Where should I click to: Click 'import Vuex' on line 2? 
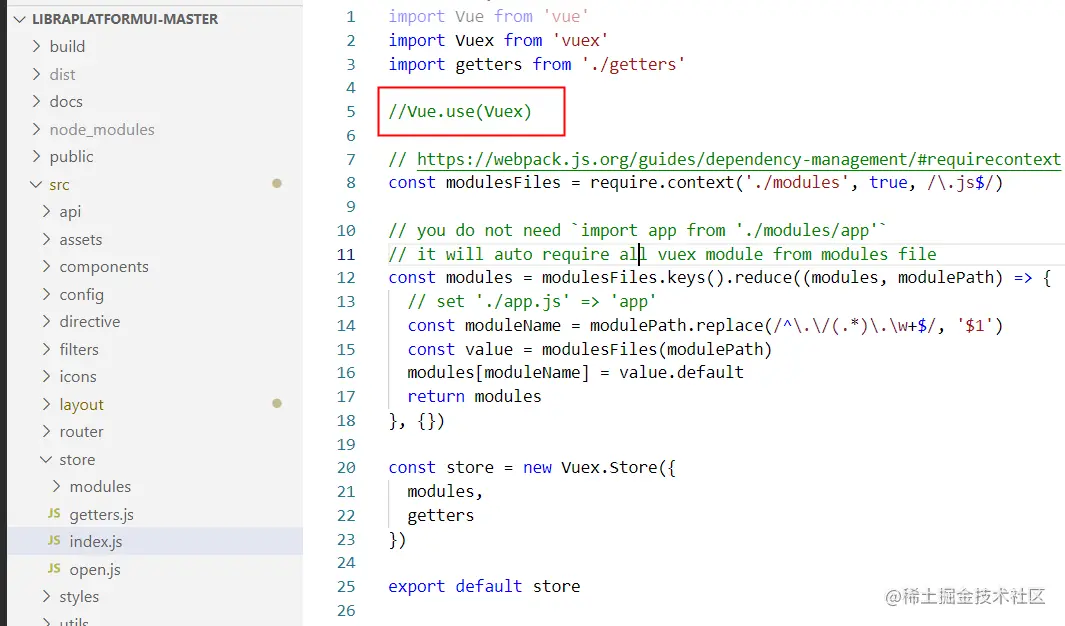(441, 41)
